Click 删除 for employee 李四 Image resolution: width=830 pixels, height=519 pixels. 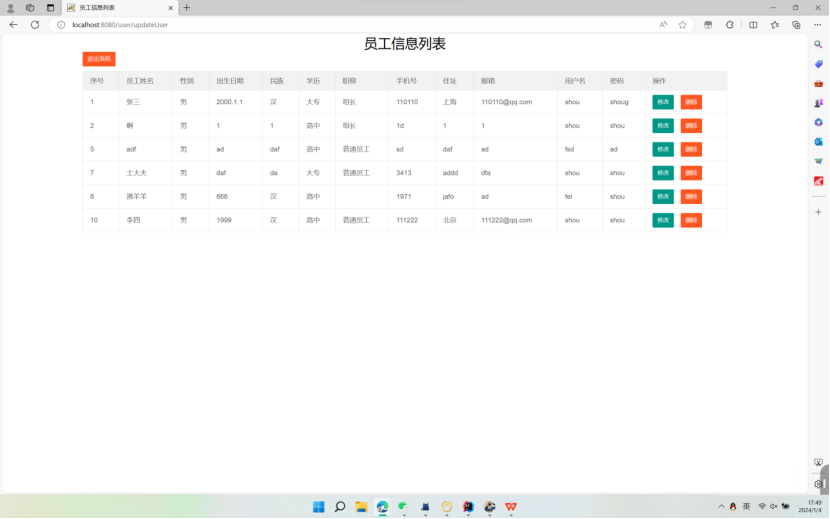click(691, 220)
